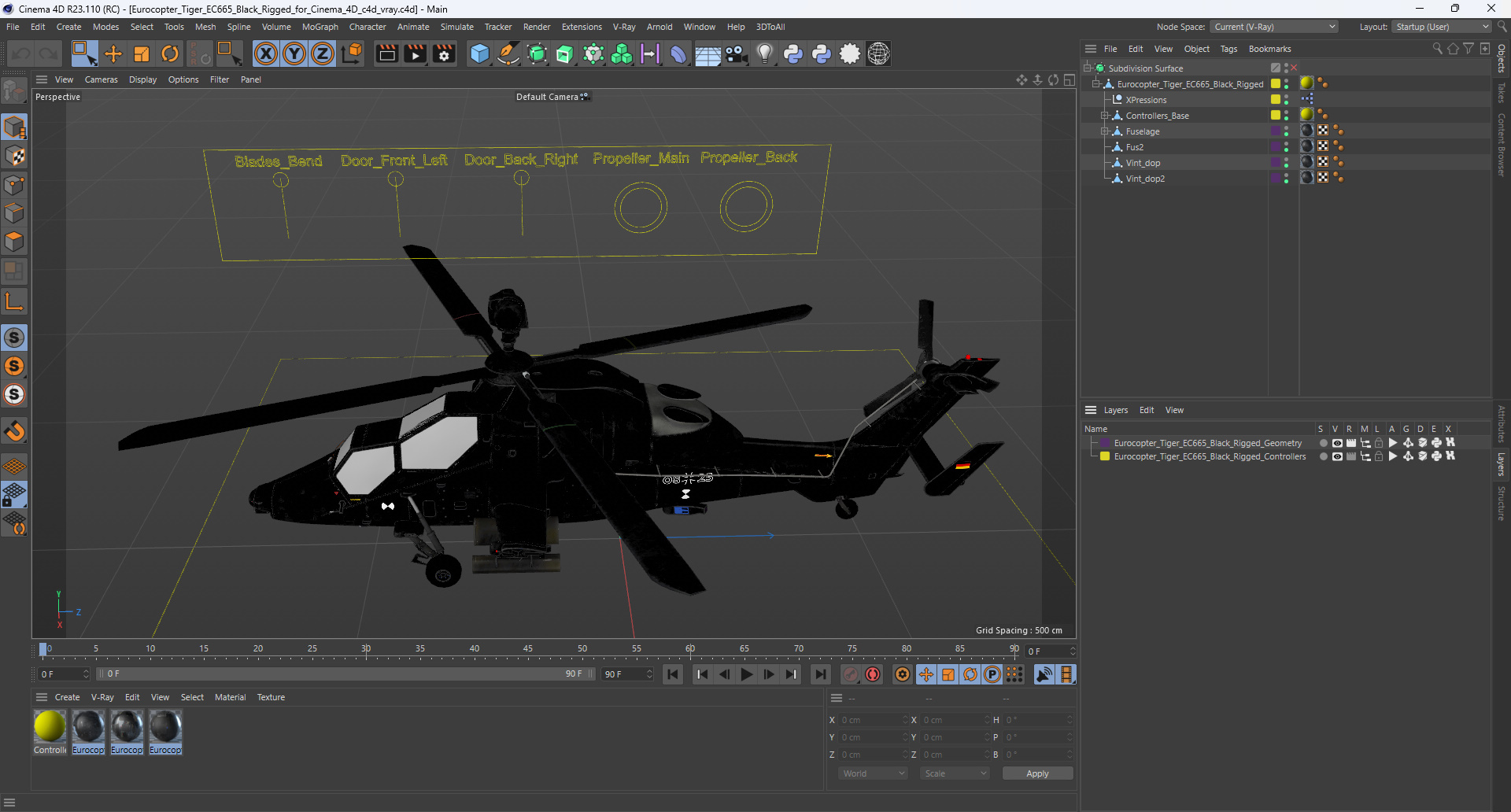Click the globe wireframe icon in toolbar
This screenshot has height=812, width=1511.
tap(878, 54)
